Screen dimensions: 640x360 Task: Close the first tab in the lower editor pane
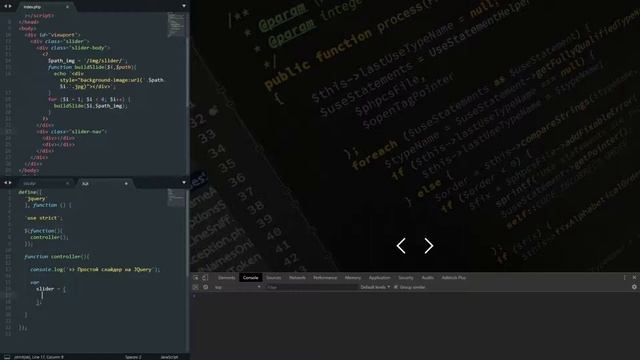click(x=67, y=184)
